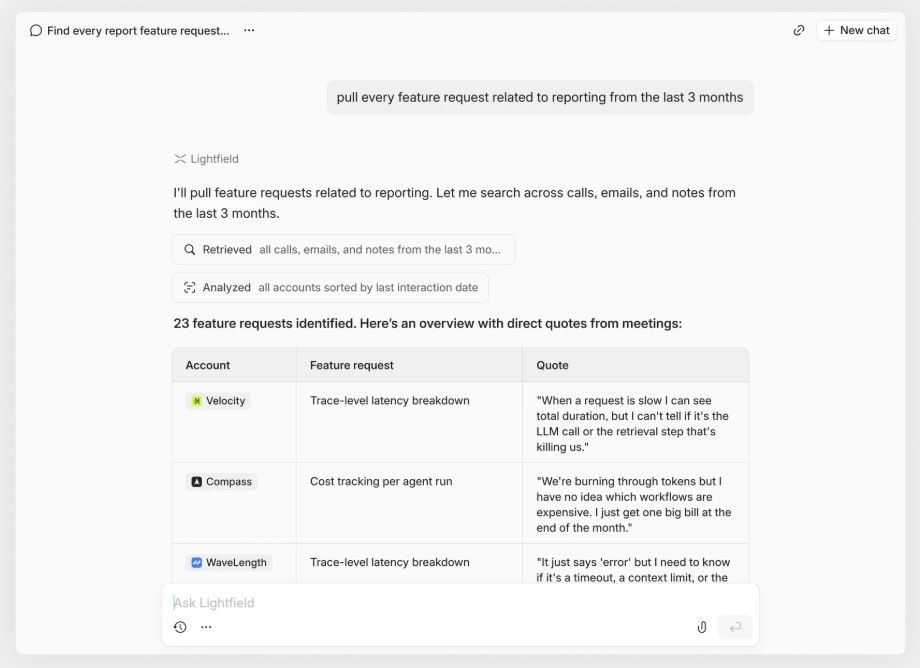
Task: Click the Account column header
Action: [208, 366]
